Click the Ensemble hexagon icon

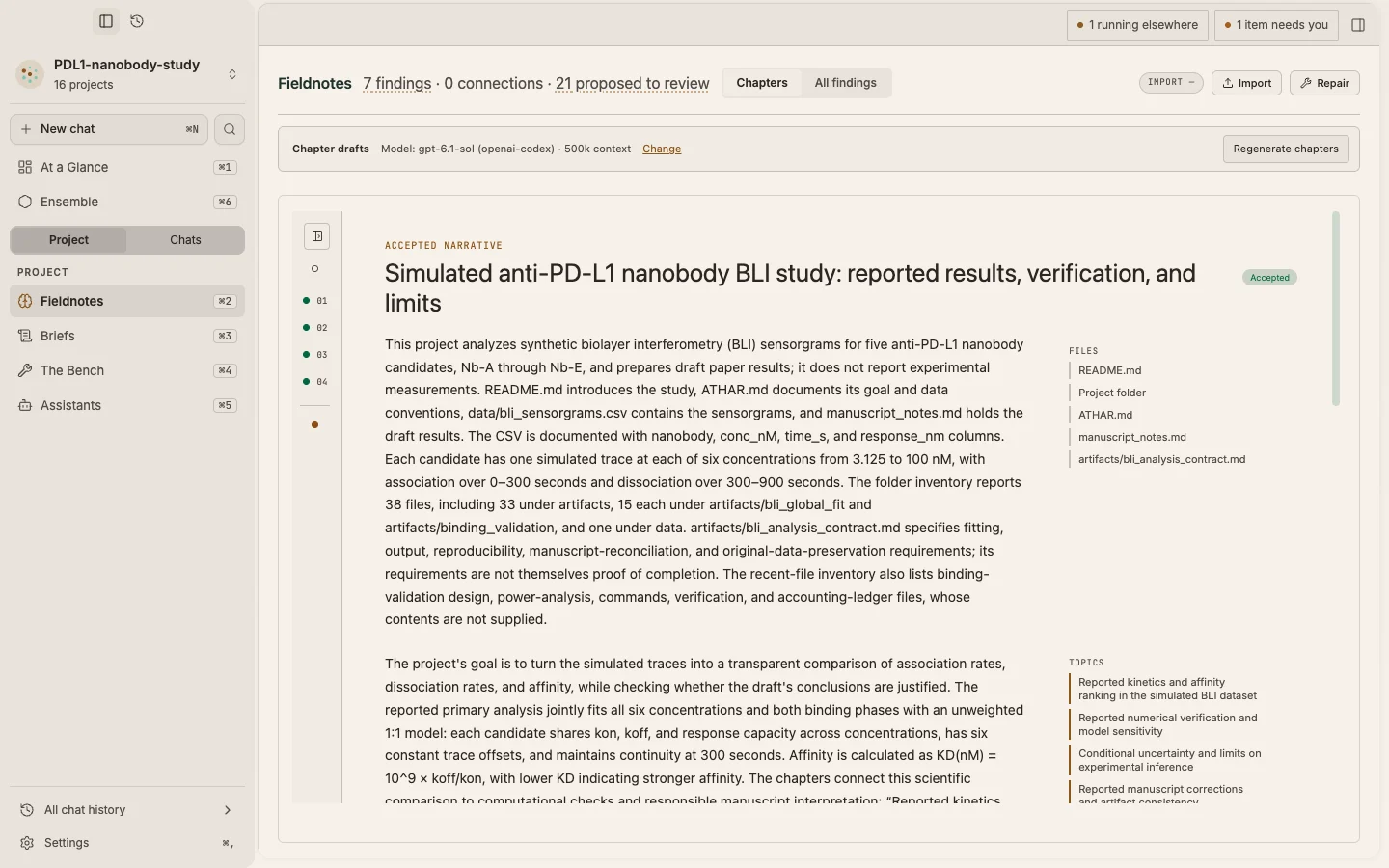tap(25, 202)
